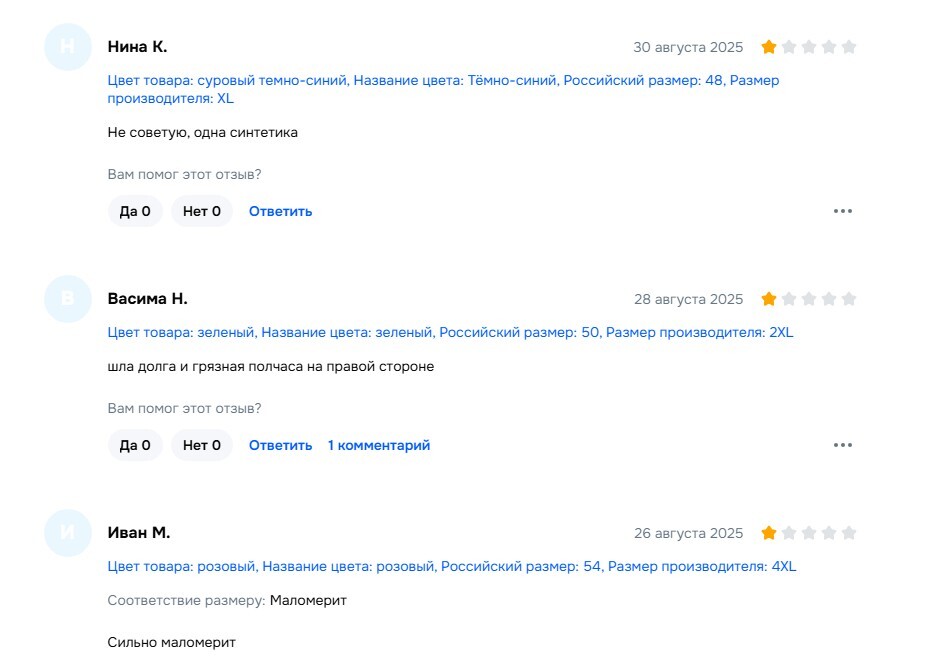The image size is (926, 666).
Task: Open three-dots menu on Нина К.'s review
Action: pos(843,211)
